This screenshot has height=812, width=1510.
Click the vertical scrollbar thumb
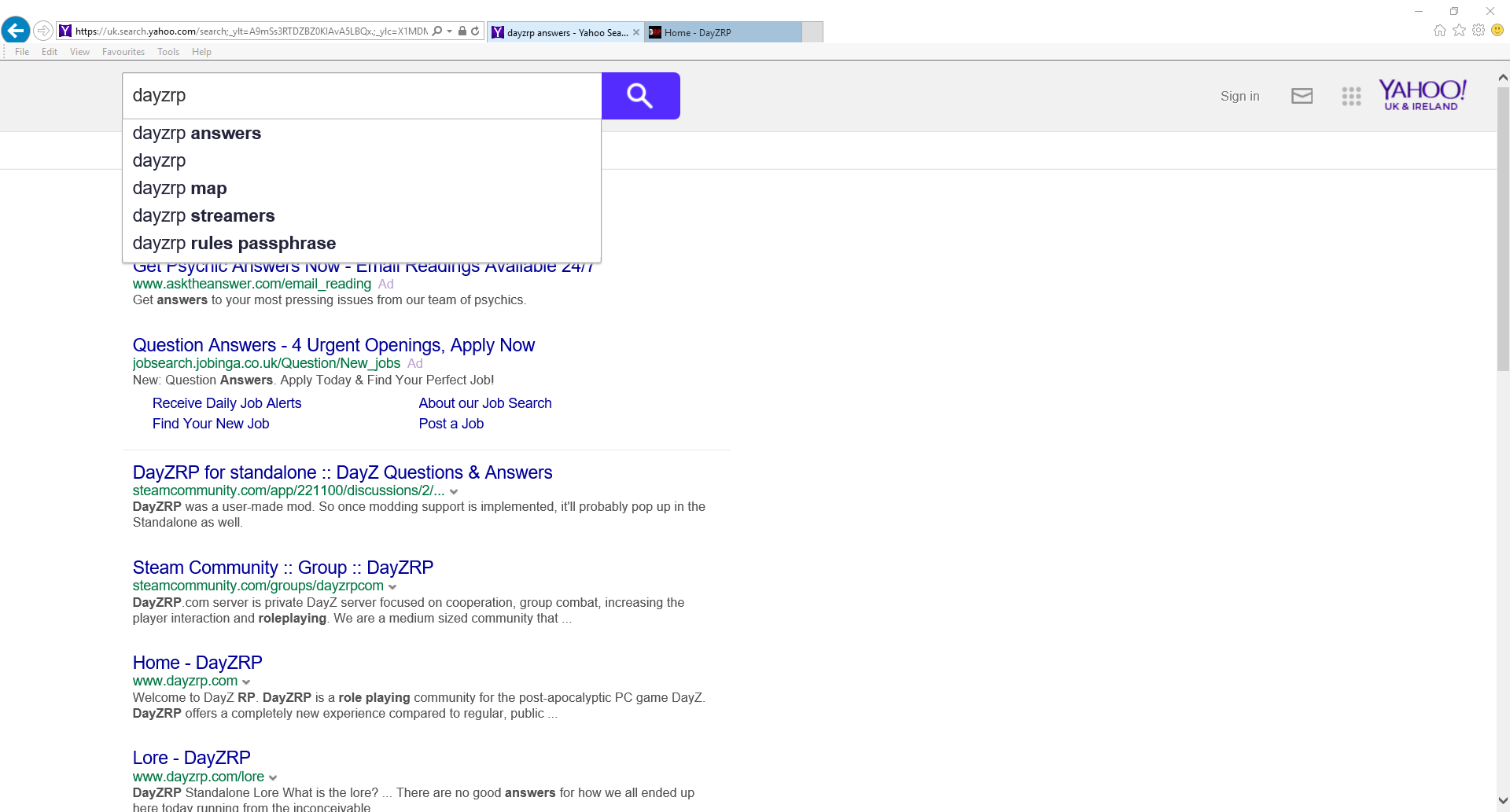pos(1503,228)
